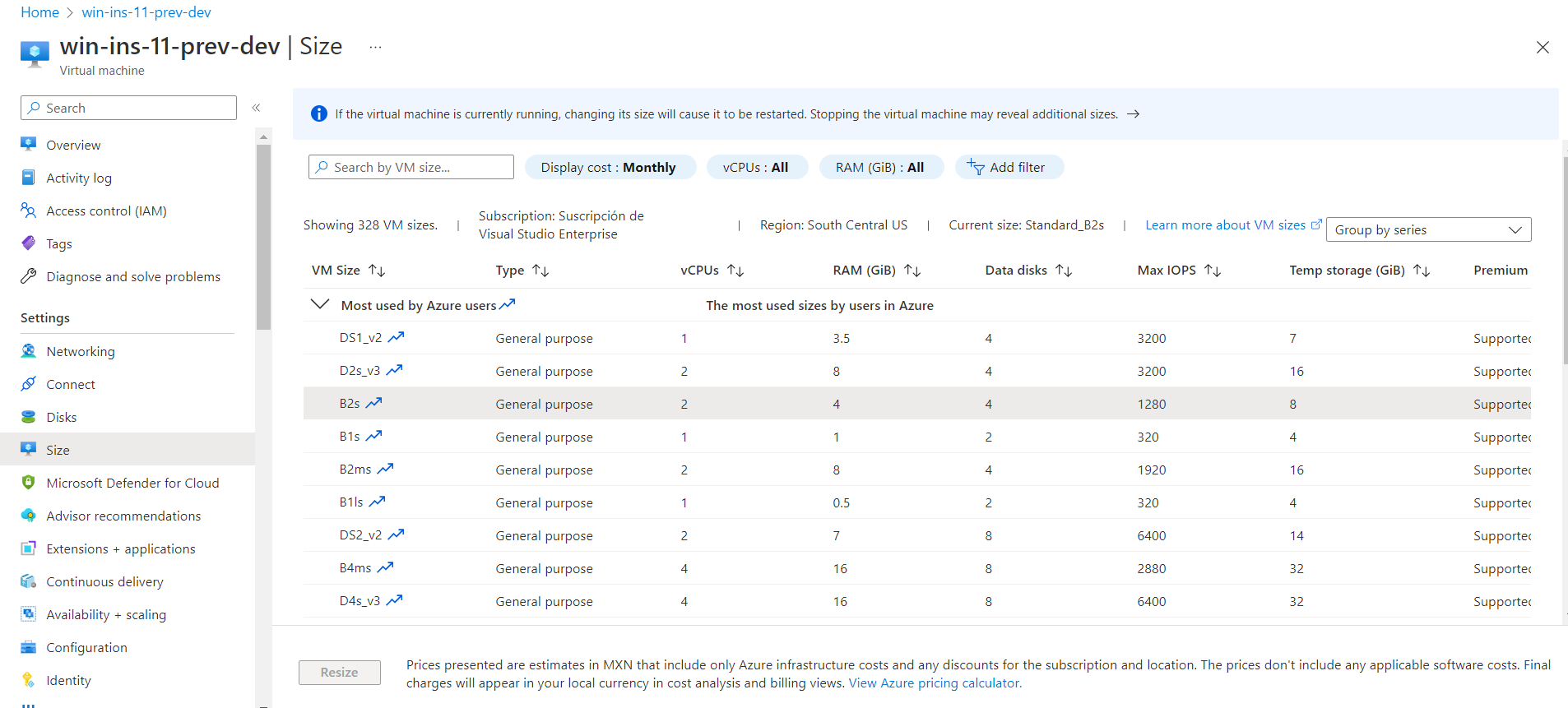Click the trend icon next to B2ms
1568x708 pixels.
click(386, 469)
